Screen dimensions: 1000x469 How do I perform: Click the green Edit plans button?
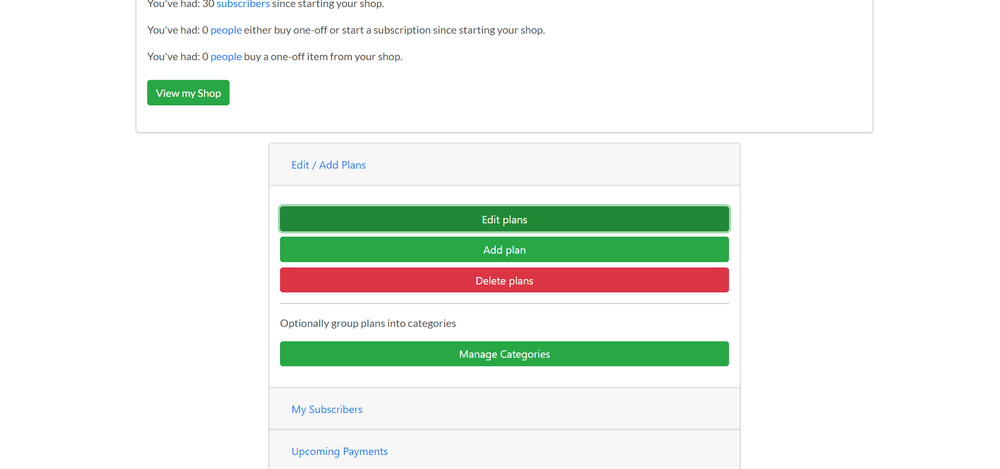[x=504, y=219]
